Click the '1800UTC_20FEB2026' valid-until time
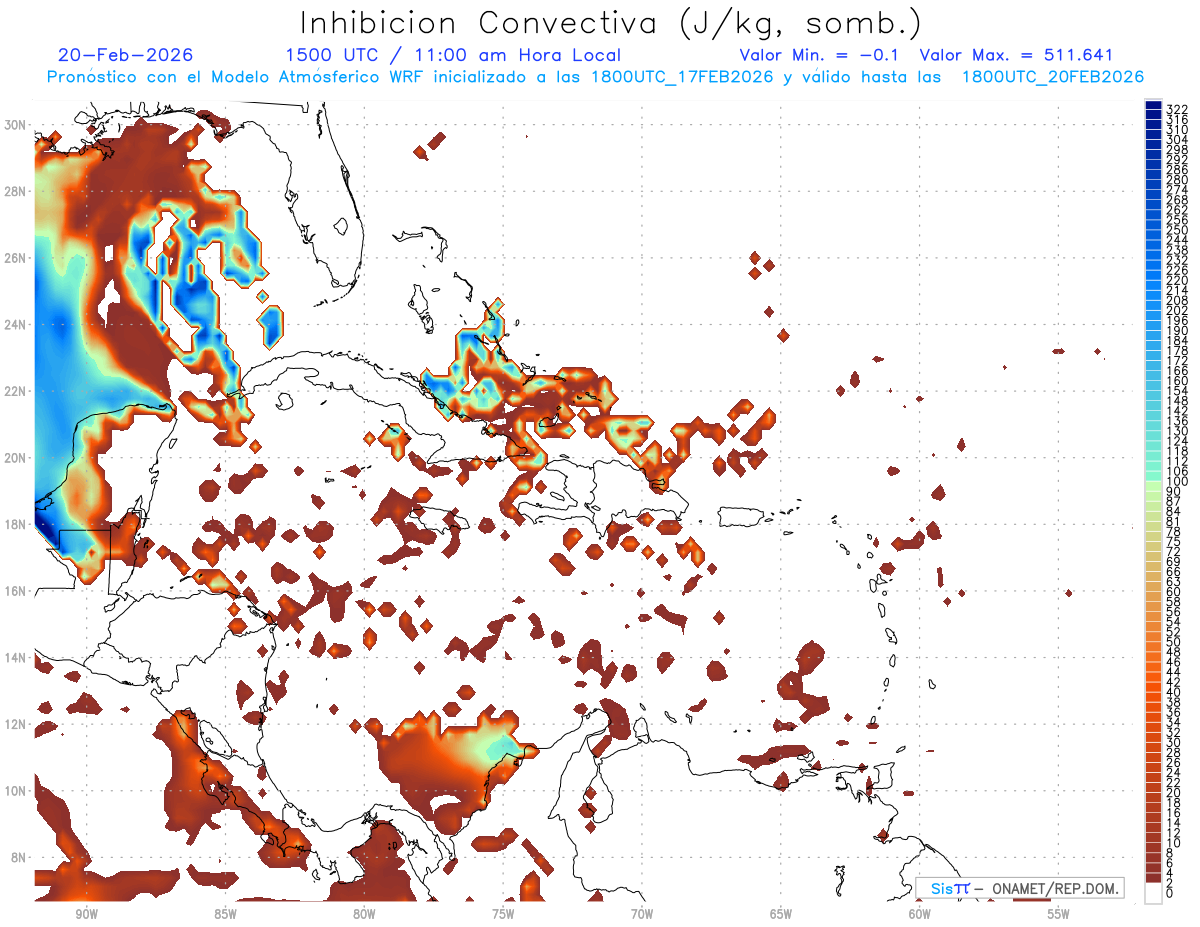This screenshot has width=1200, height=927. pyautogui.click(x=1052, y=77)
